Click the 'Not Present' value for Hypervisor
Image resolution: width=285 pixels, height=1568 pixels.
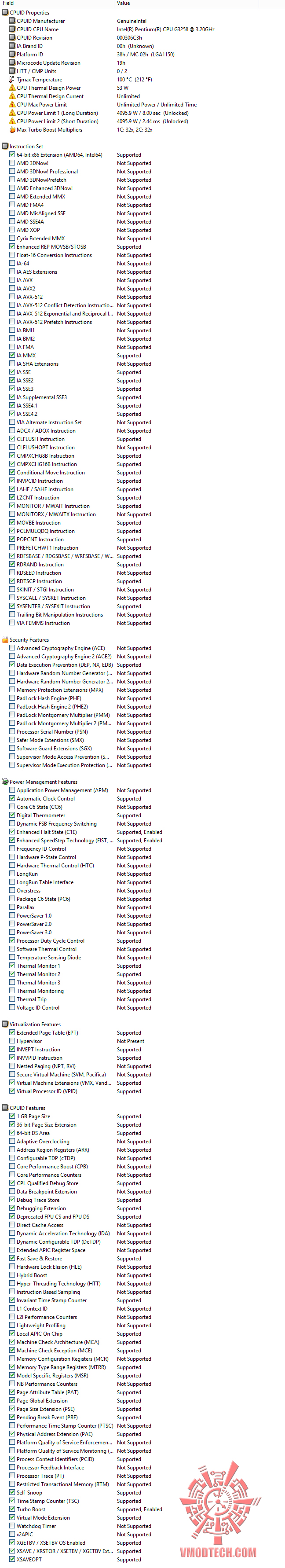coord(130,1041)
